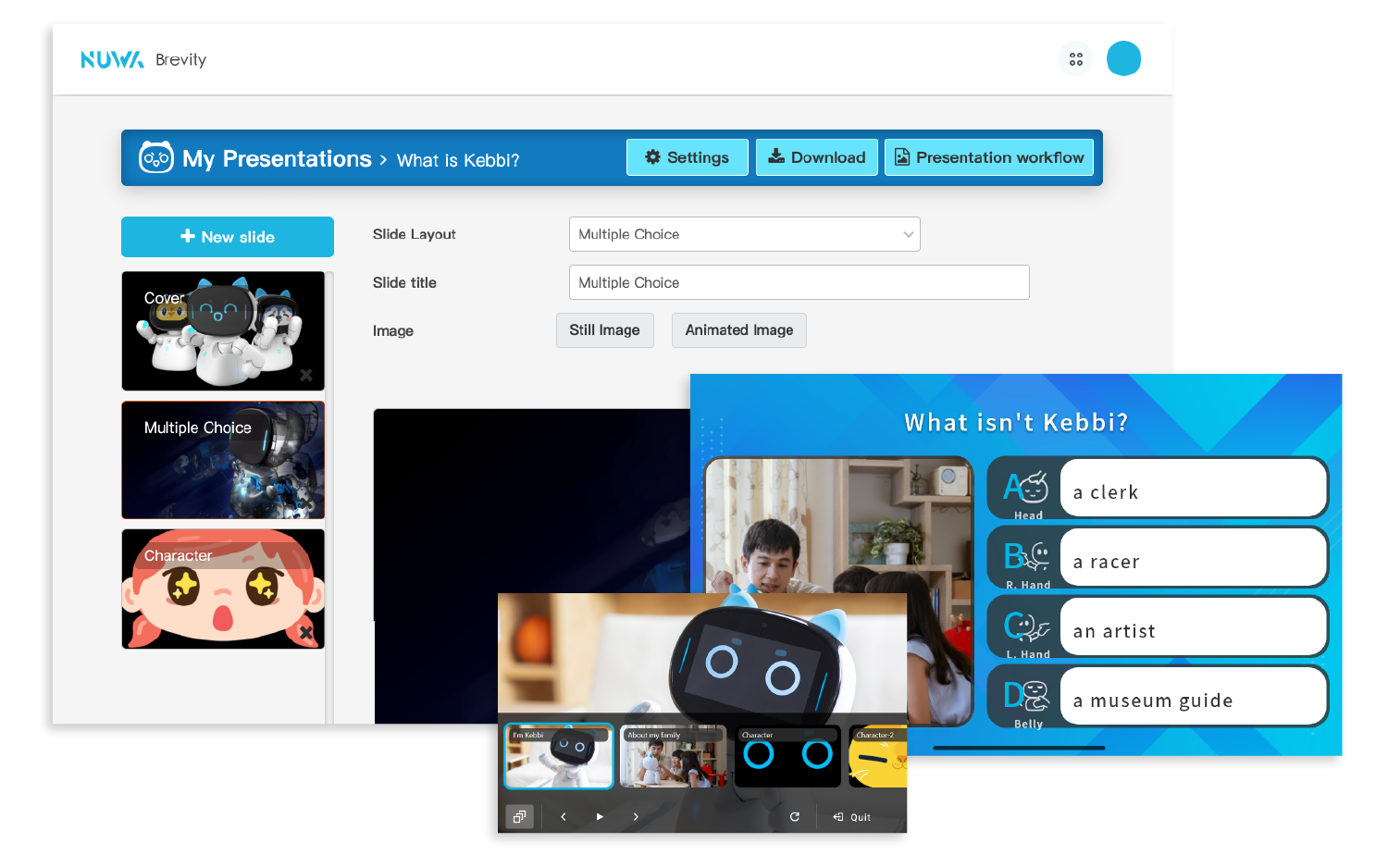The image size is (1388, 868).
Task: Open the Character slide in player strip
Action: coord(787,756)
